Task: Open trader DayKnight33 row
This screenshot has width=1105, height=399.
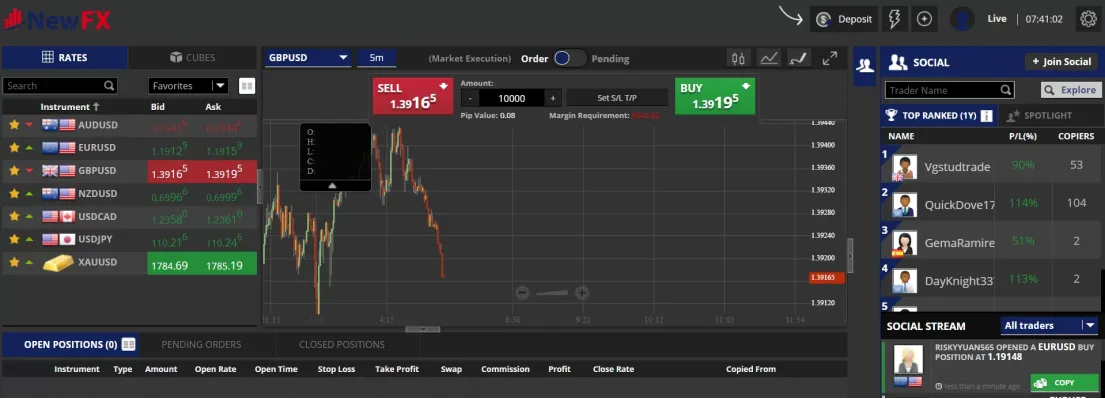Action: pyautogui.click(x=990, y=280)
